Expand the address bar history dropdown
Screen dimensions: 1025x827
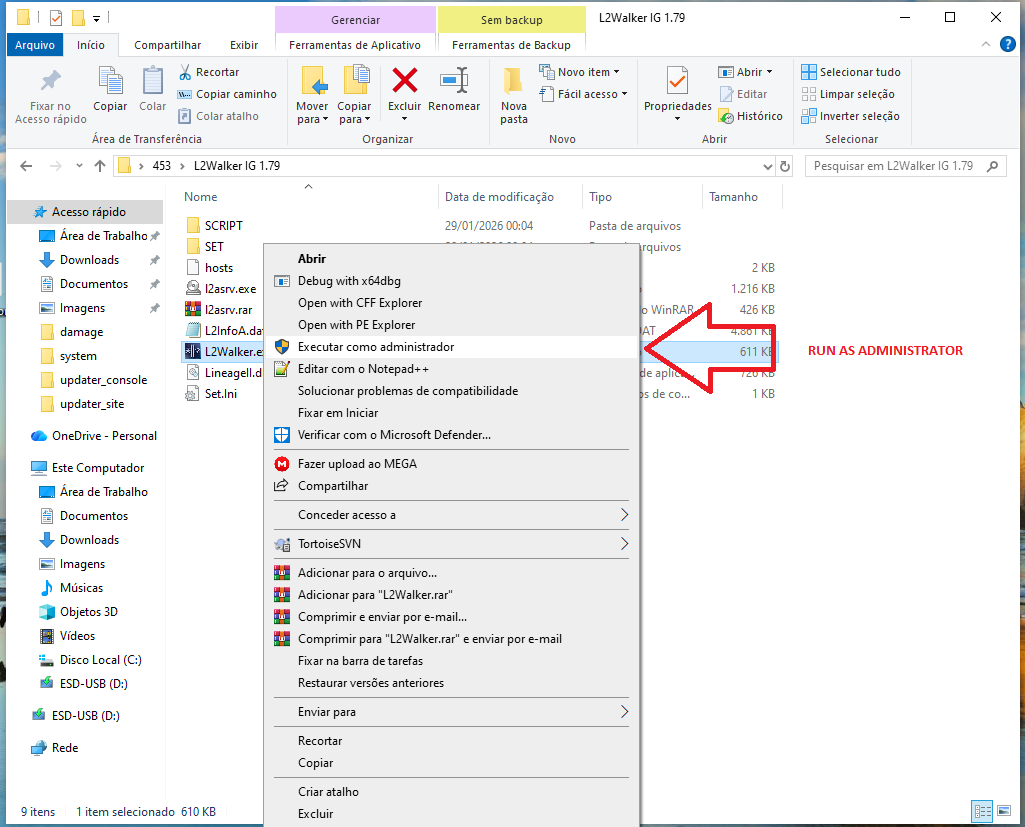tap(767, 166)
